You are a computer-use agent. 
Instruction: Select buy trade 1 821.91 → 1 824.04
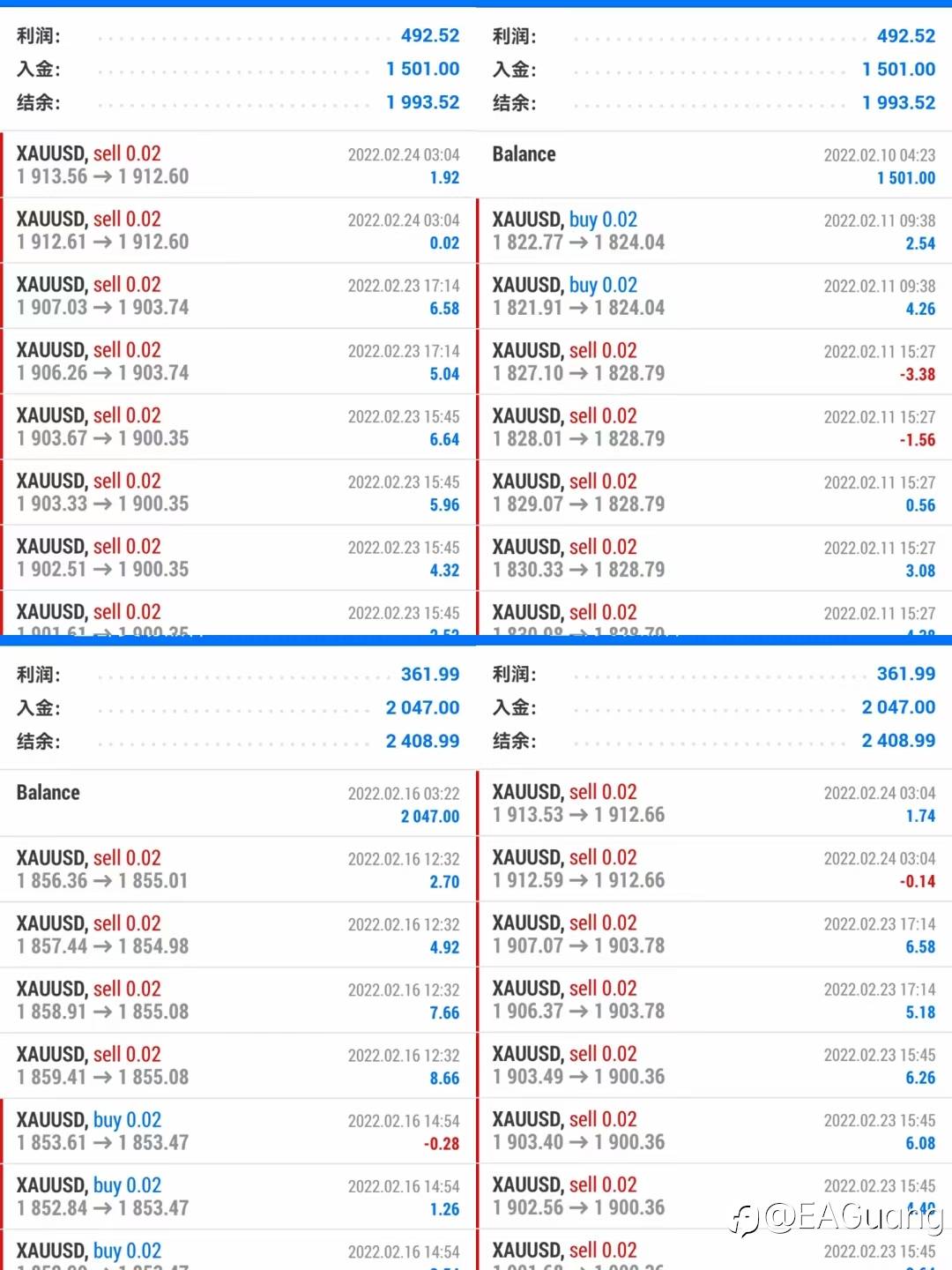point(714,296)
